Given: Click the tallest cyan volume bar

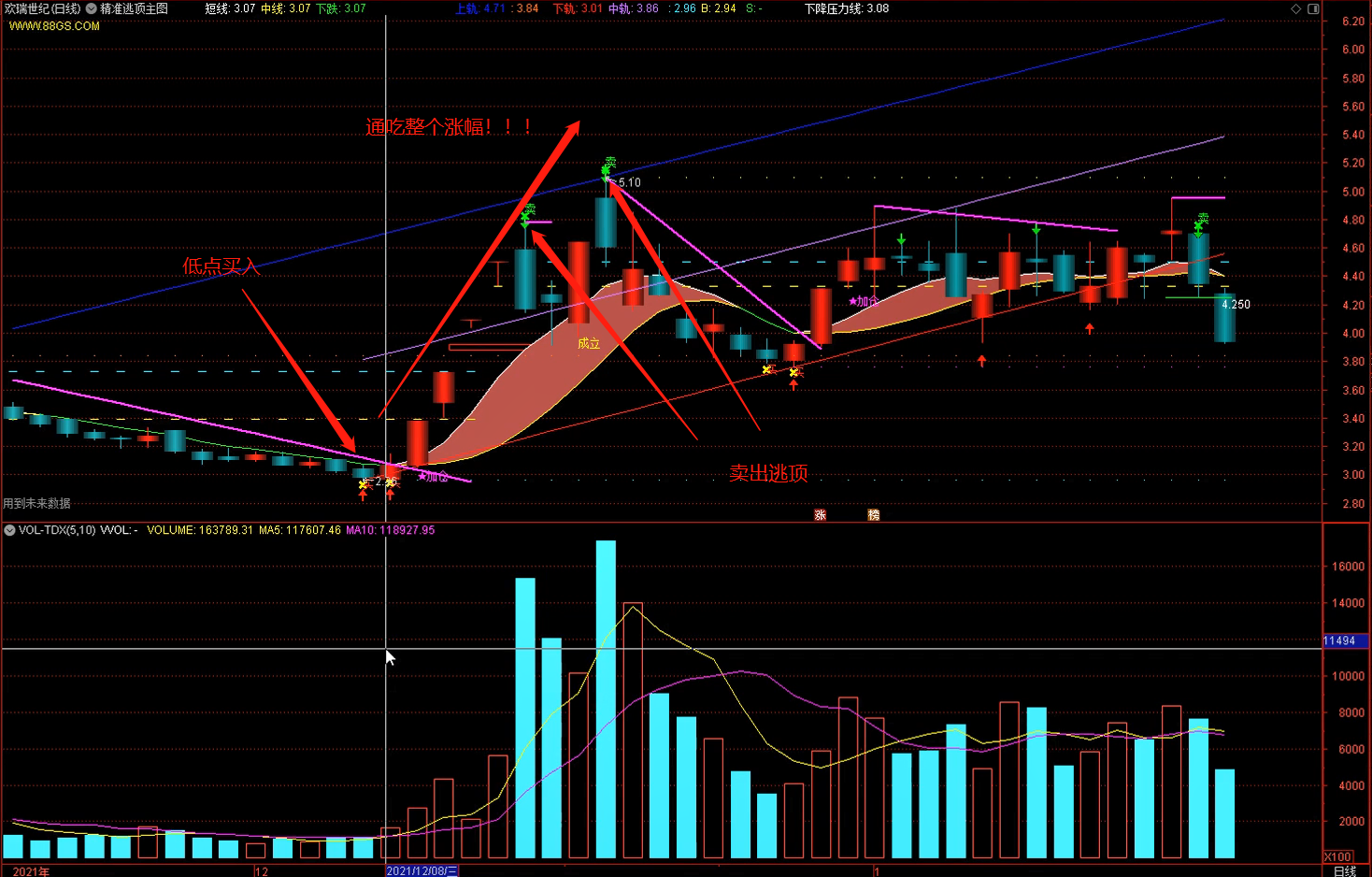Looking at the screenshot, I should [x=606, y=699].
